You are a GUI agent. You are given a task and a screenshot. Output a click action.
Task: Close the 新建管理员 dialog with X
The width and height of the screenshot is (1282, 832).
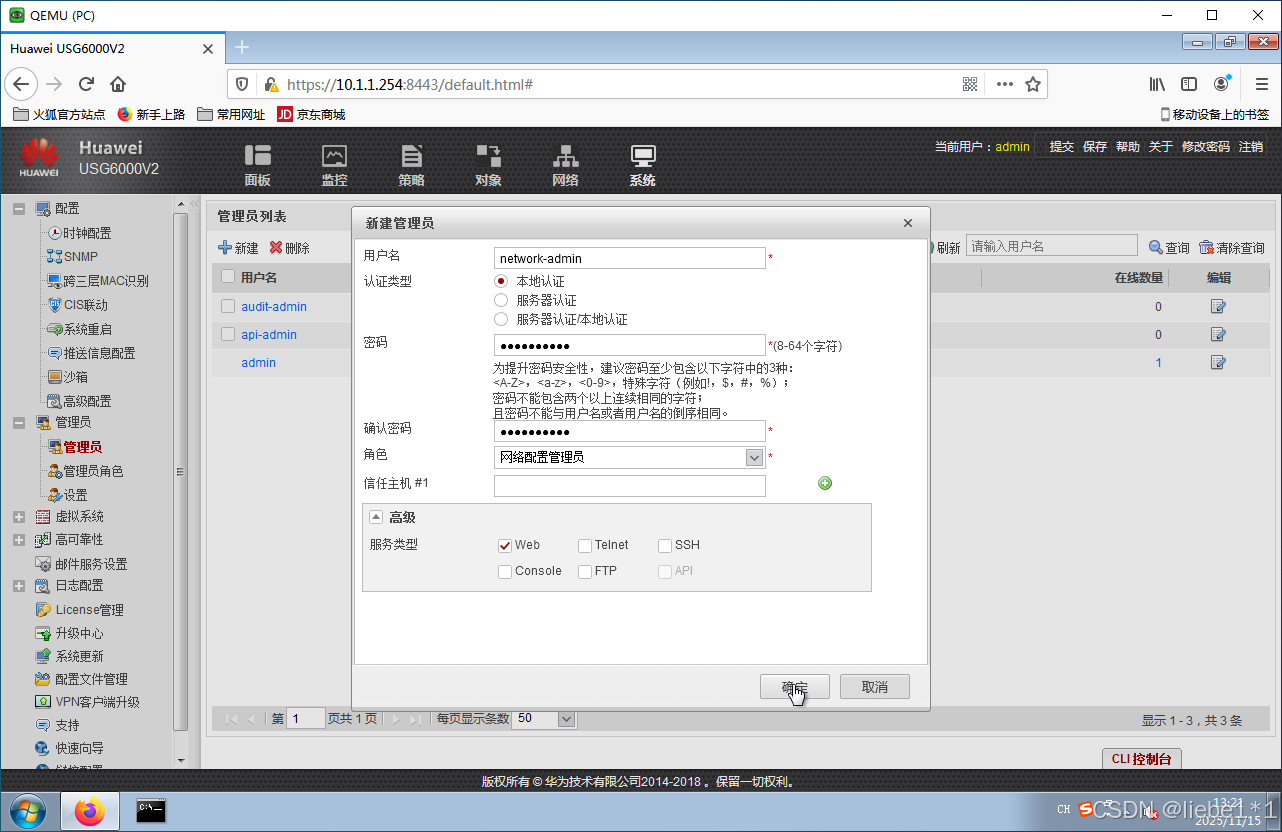[x=908, y=223]
